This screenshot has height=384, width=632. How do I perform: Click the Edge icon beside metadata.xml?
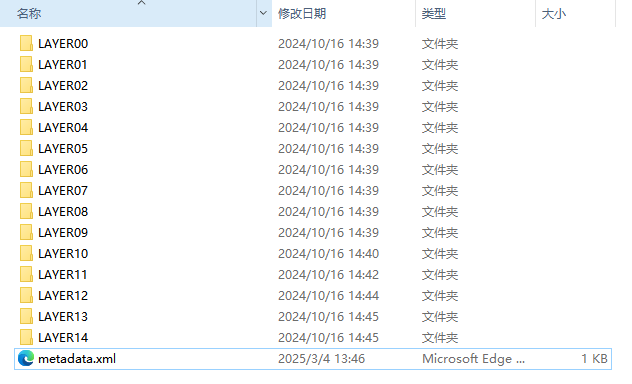point(26,358)
